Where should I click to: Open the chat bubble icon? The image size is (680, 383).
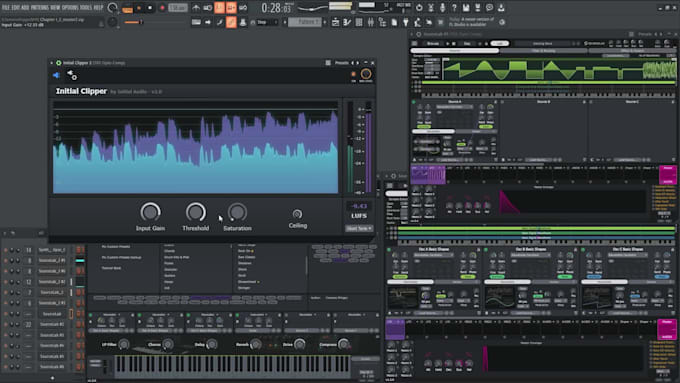(489, 8)
